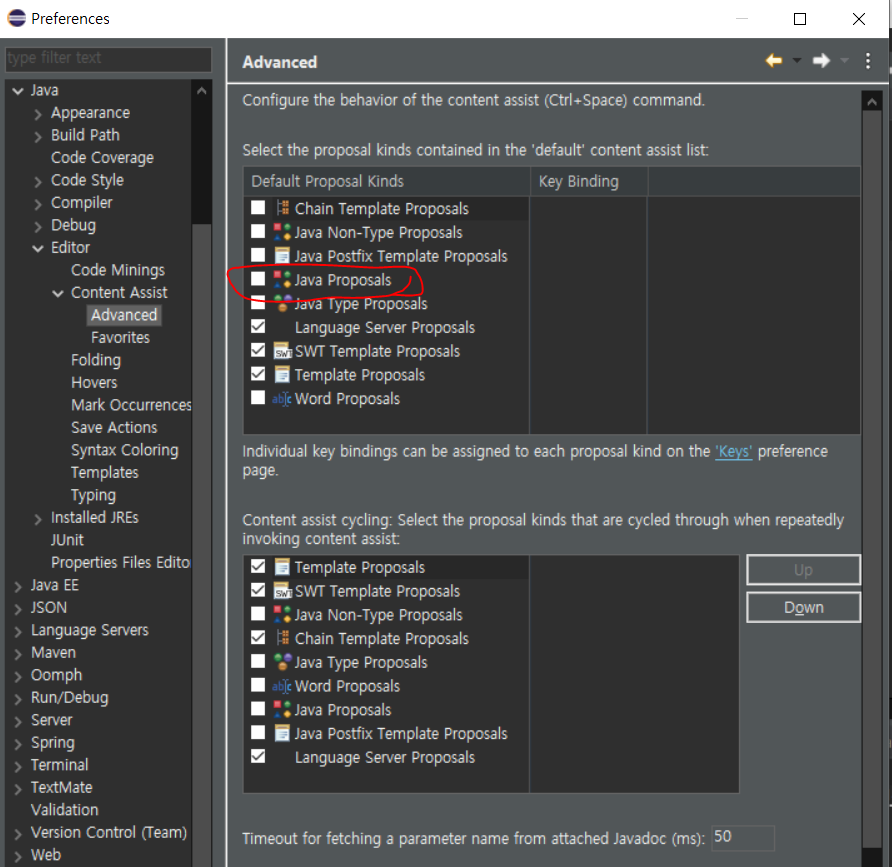Click Chain Template Proposals icon in cycling list
This screenshot has height=867, width=892.
pos(283,638)
